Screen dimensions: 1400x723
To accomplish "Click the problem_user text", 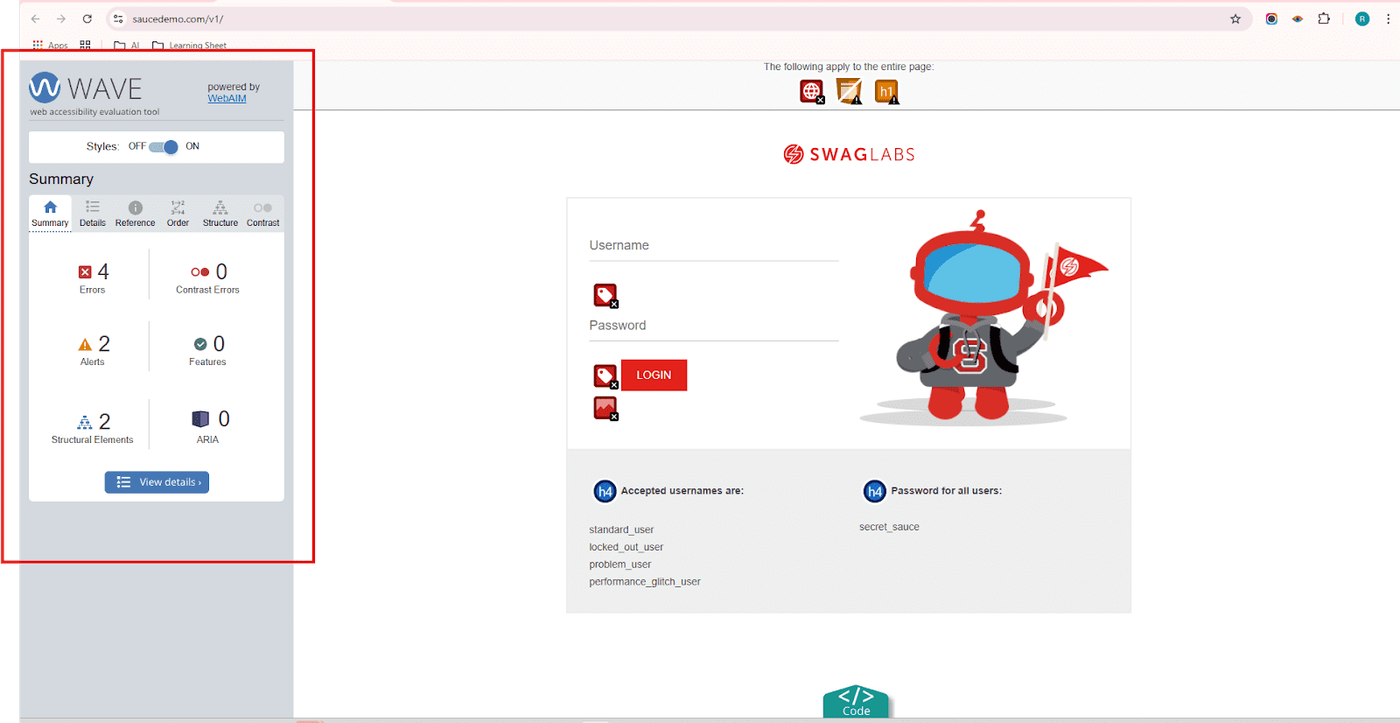I will coord(620,564).
